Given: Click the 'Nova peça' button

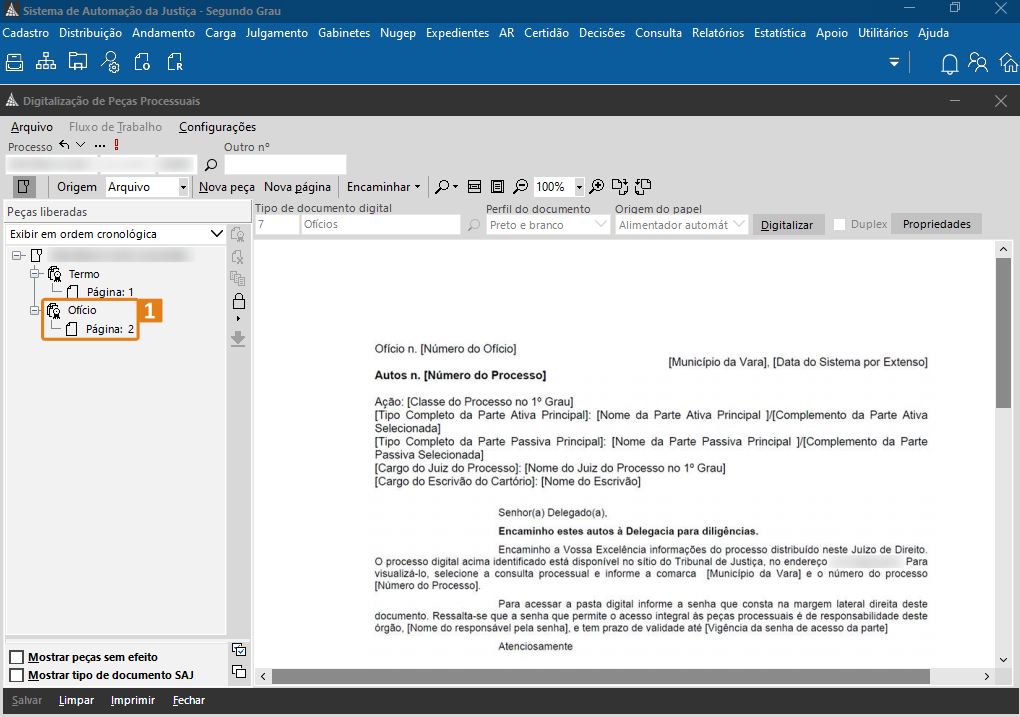Looking at the screenshot, I should click(227, 187).
